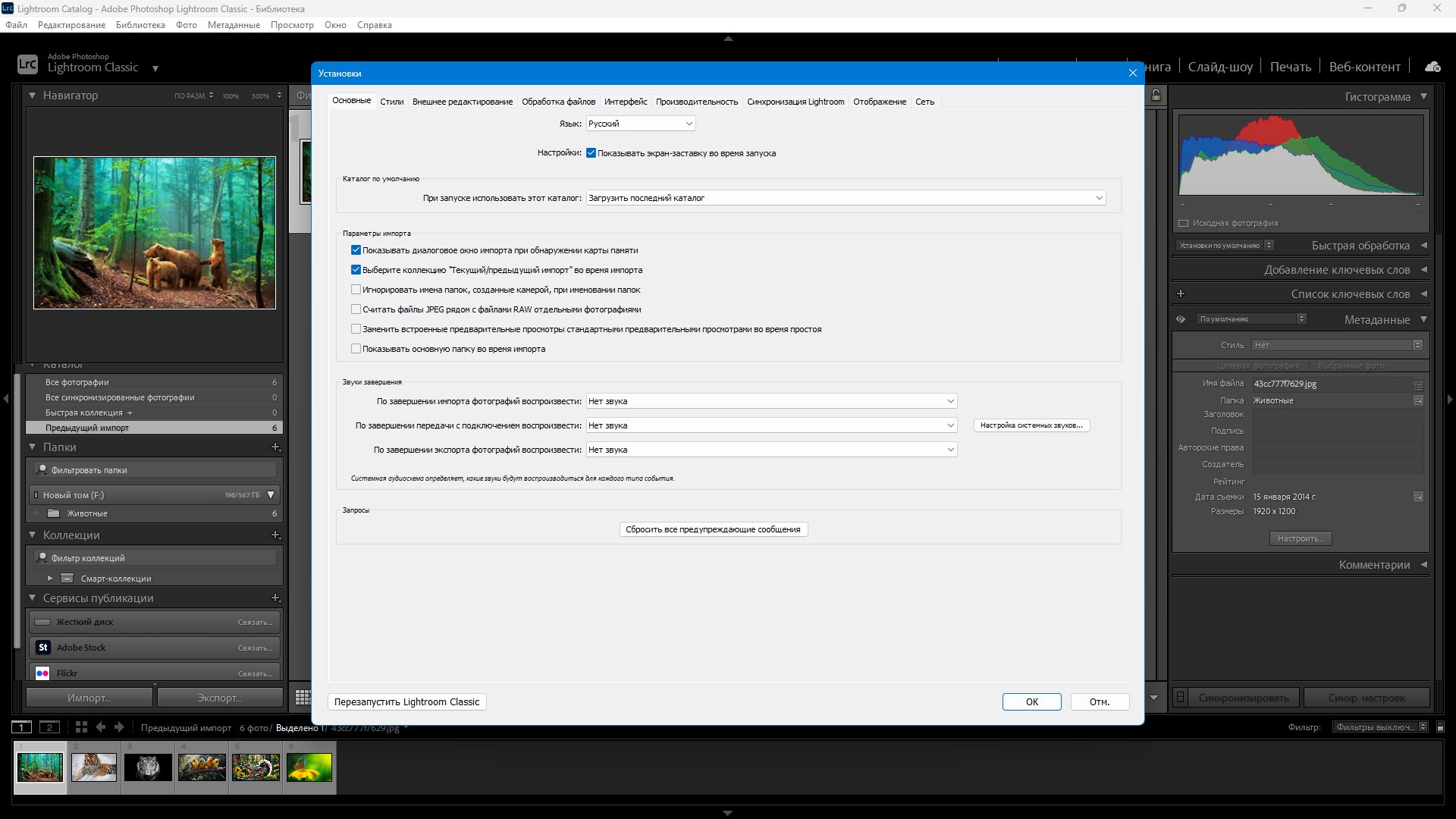
Task: Add new folder with Папки plus icon
Action: pos(275,447)
